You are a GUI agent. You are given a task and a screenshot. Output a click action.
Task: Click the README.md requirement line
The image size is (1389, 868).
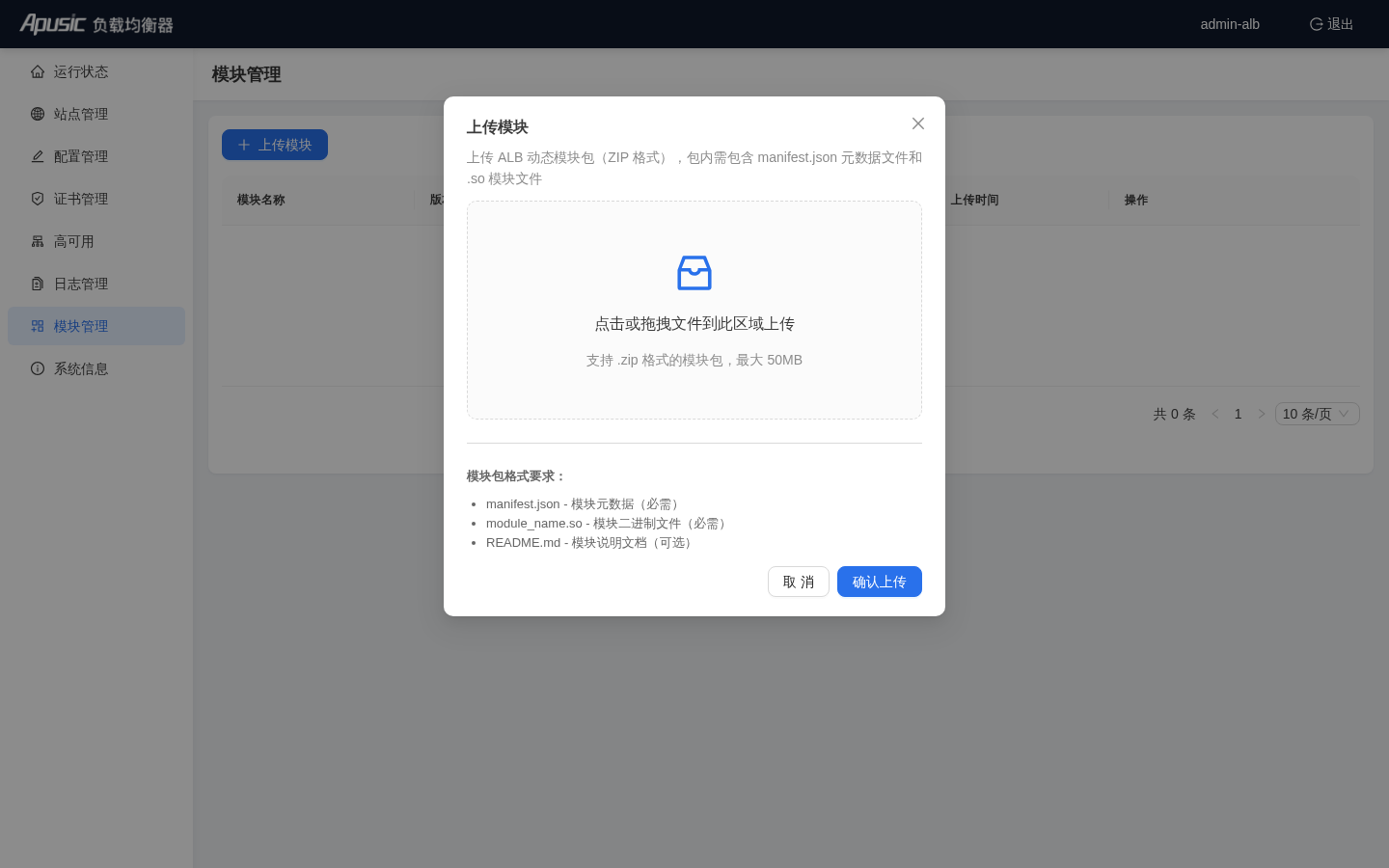[x=590, y=543]
